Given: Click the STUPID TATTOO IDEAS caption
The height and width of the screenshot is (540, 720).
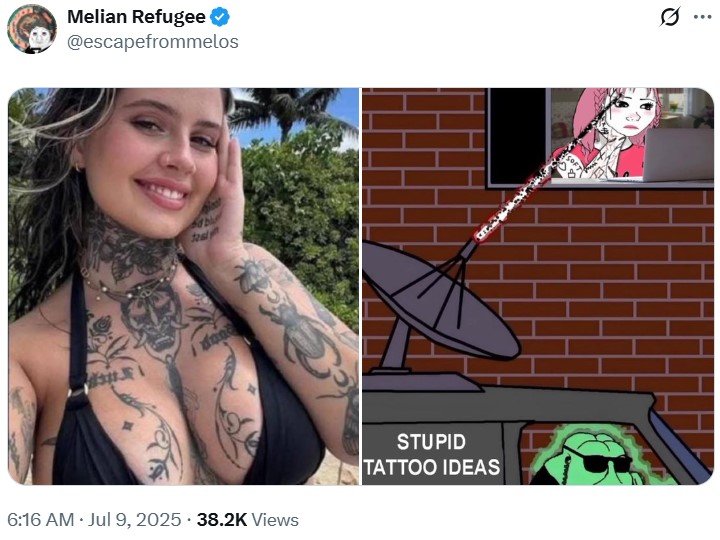Looking at the screenshot, I should coord(432,455).
